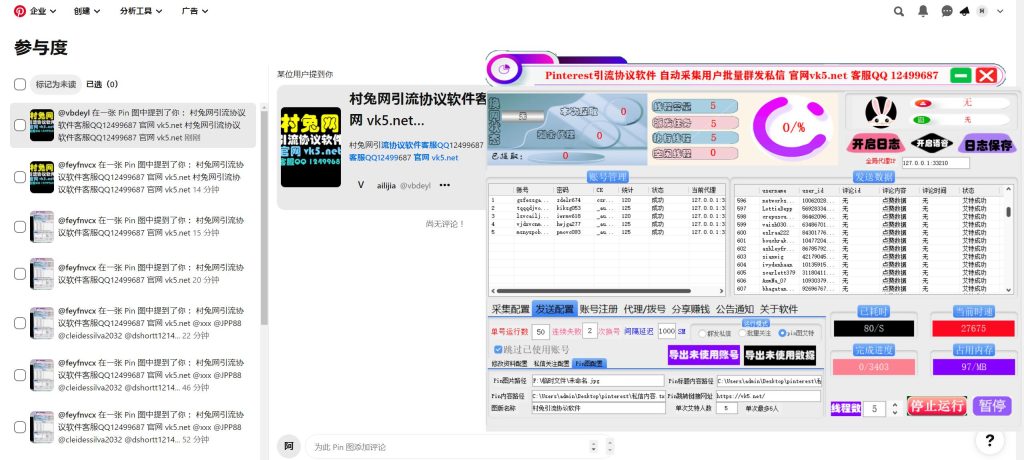Click the red oval indicator icon
Image resolution: width=1024 pixels, height=460 pixels.
(x=921, y=103)
